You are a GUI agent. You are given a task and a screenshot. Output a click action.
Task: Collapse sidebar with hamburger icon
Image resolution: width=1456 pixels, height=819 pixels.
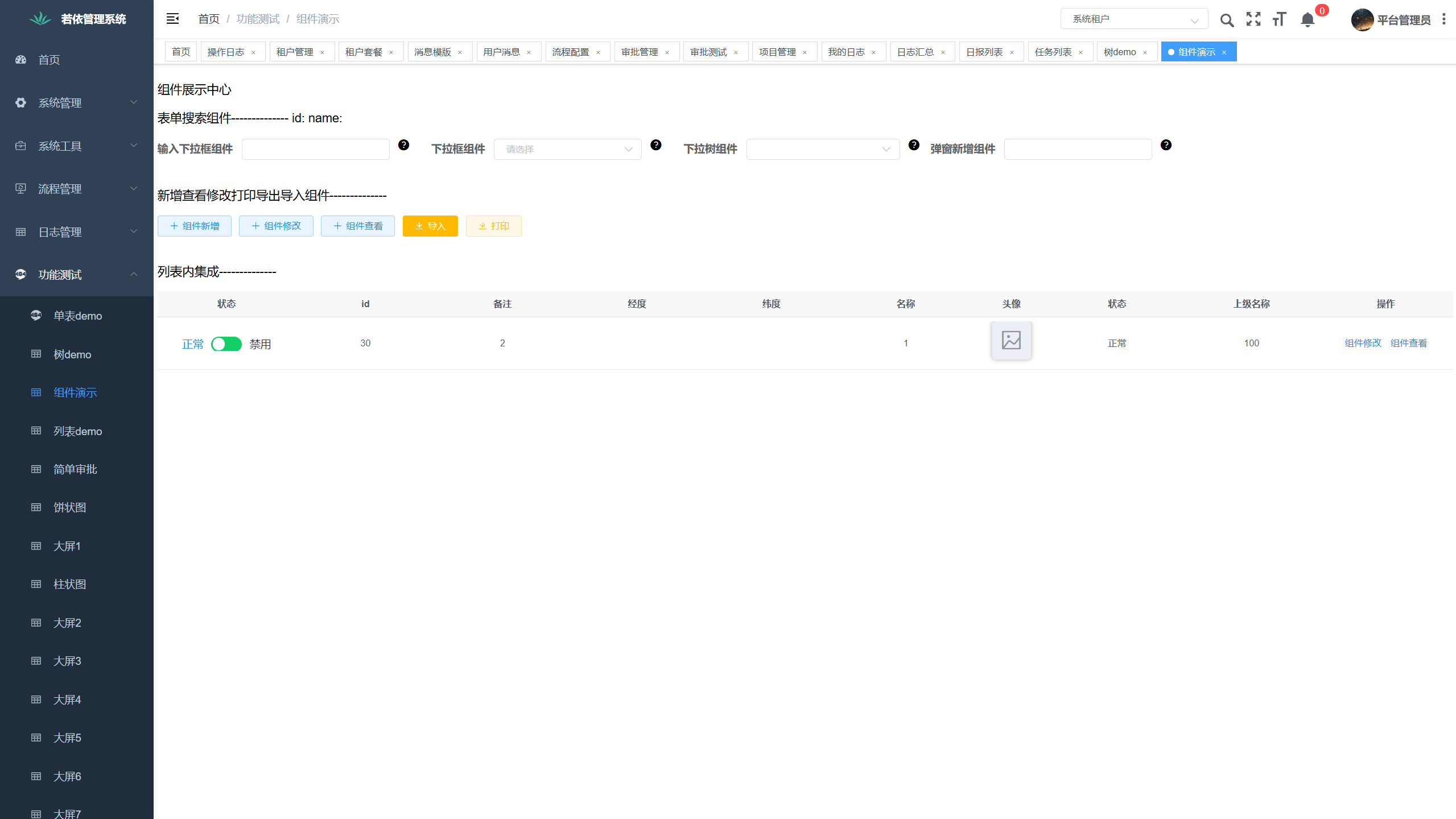172,19
